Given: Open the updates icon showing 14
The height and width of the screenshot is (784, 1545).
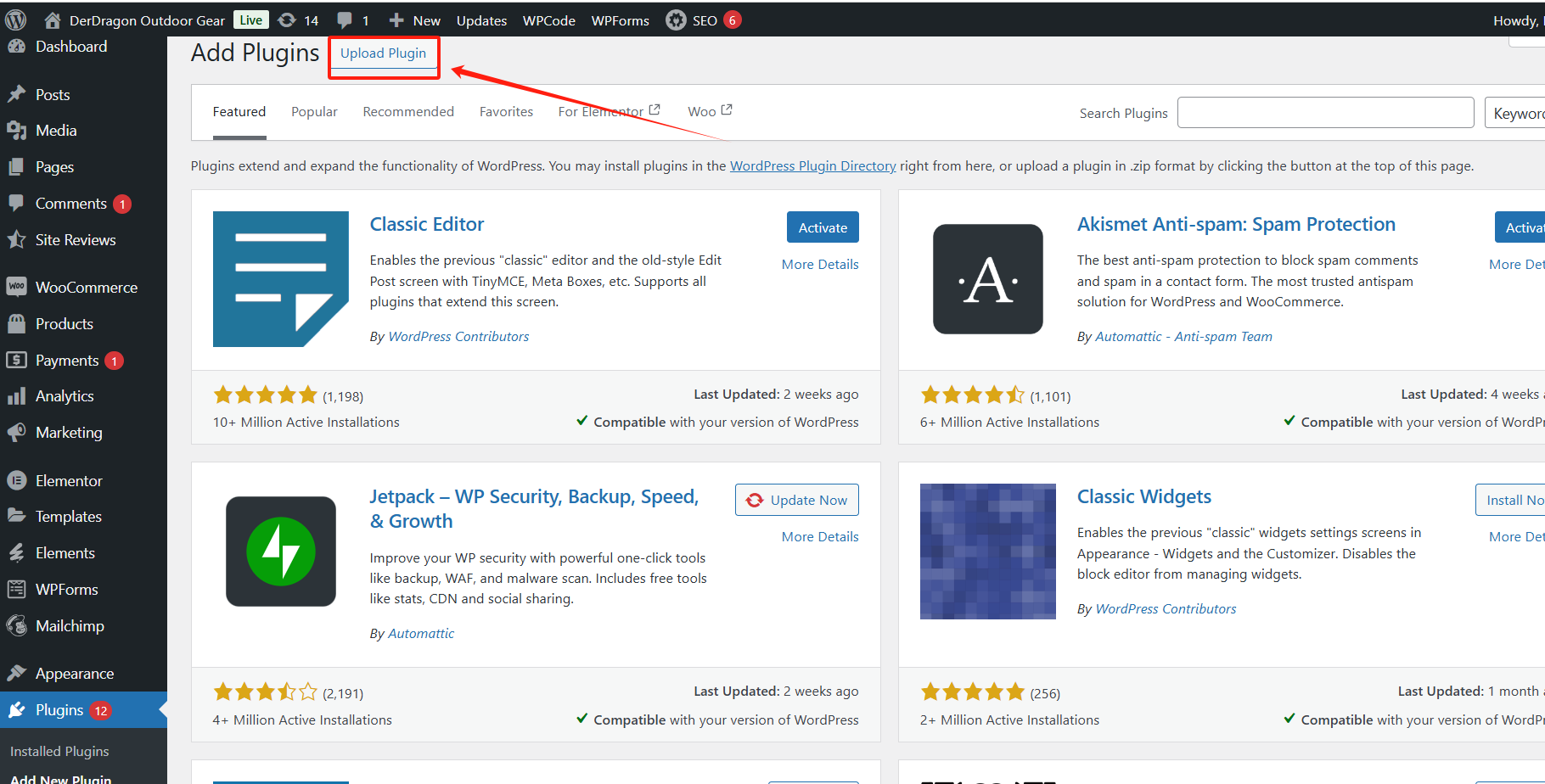Looking at the screenshot, I should (288, 20).
